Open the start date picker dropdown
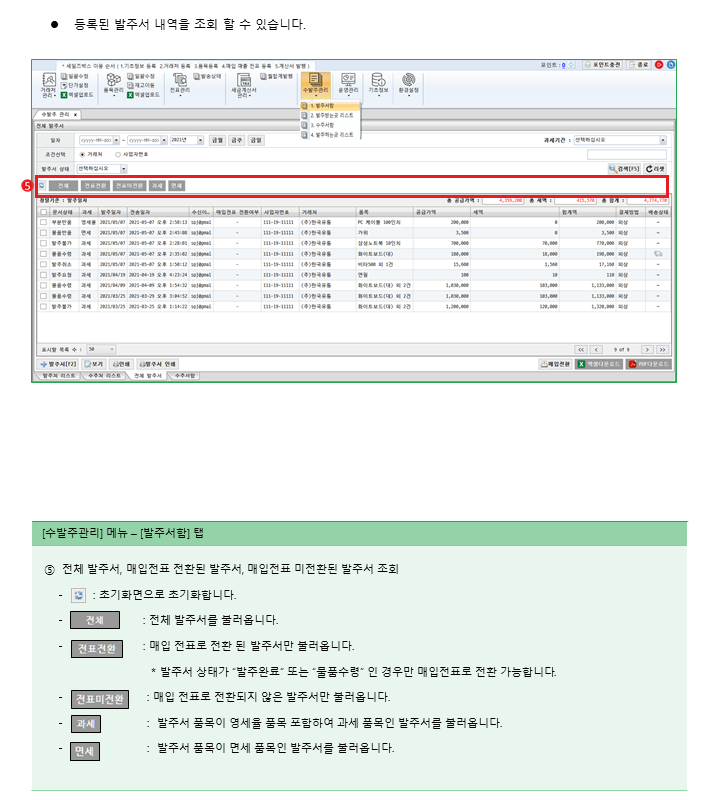 click(116, 140)
